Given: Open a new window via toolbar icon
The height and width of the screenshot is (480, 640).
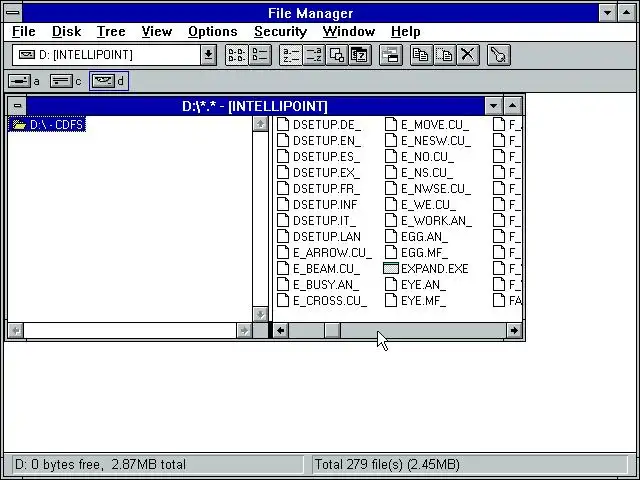Looking at the screenshot, I should pyautogui.click(x=391, y=55).
